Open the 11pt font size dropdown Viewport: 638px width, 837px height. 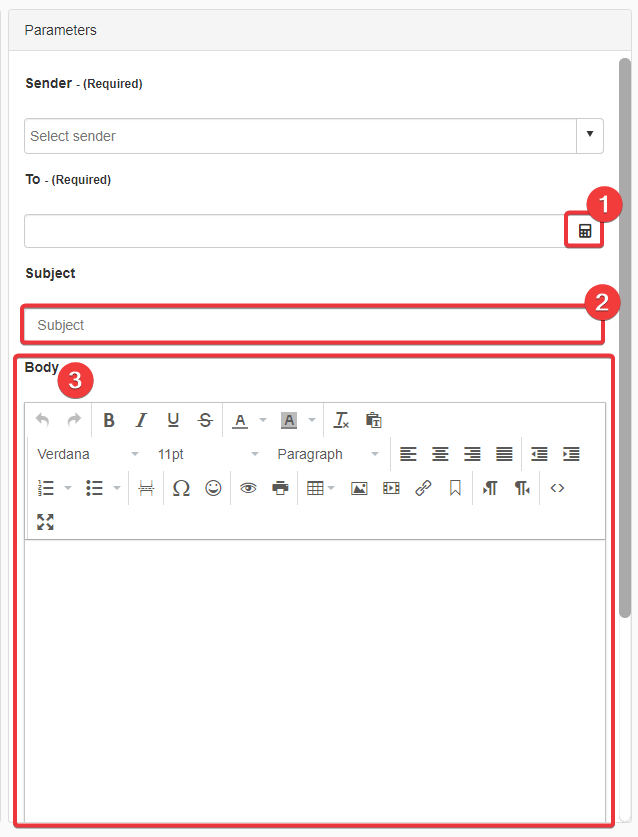(208, 454)
